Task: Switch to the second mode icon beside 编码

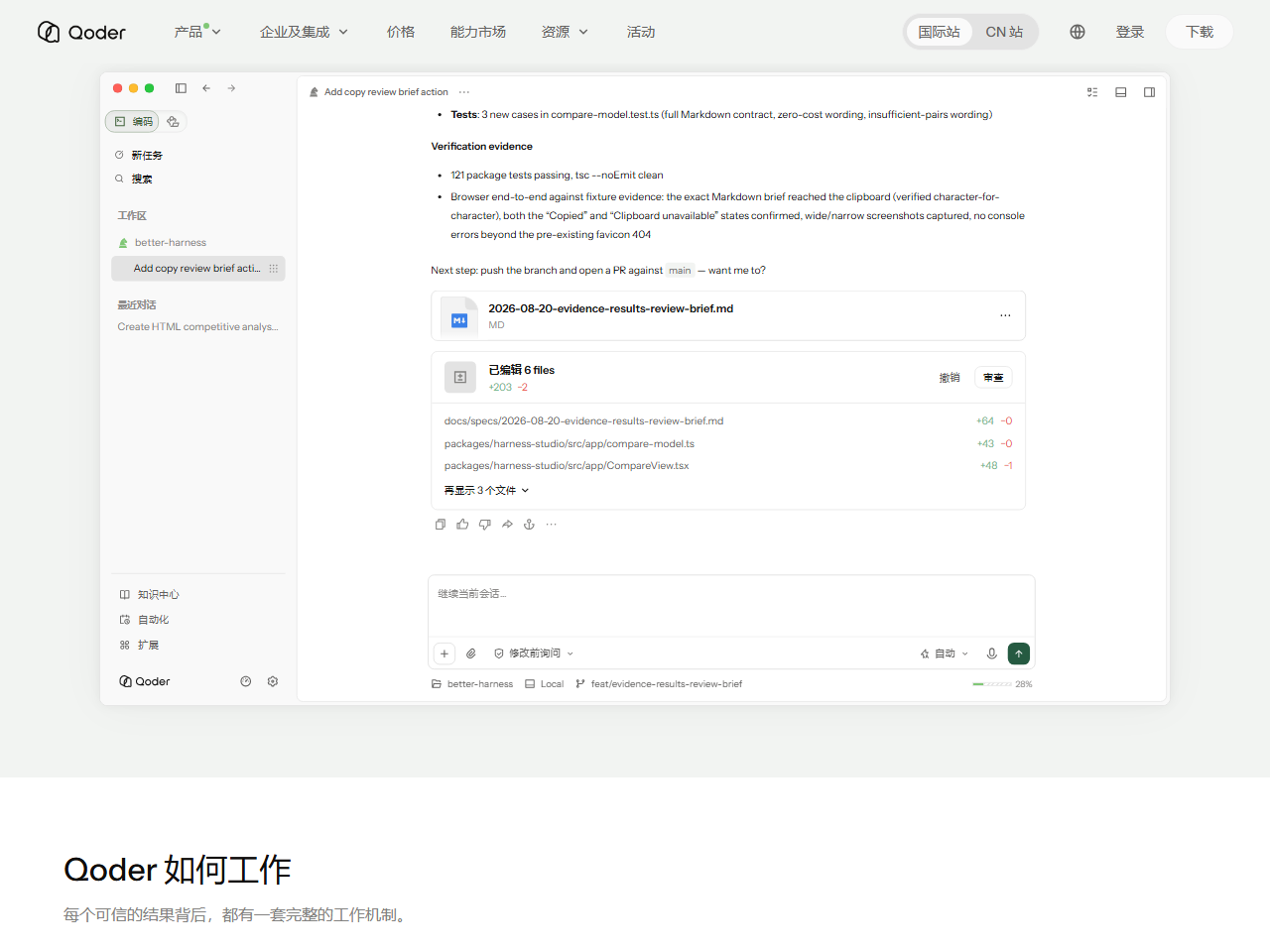Action: 173,121
